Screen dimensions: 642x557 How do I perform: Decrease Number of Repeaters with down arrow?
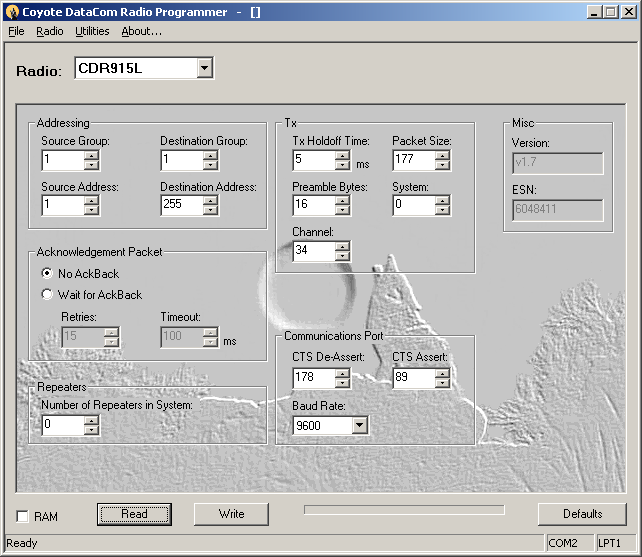click(x=91, y=430)
